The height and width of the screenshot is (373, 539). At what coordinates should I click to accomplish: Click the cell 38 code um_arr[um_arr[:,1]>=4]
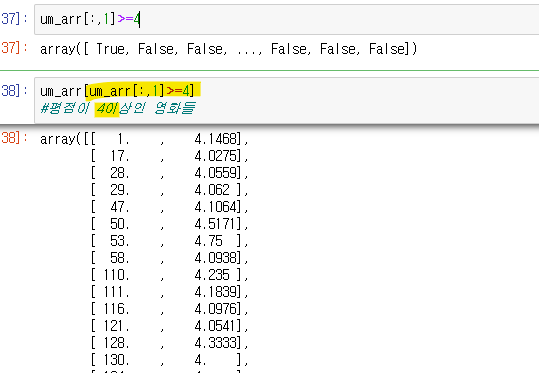pyautogui.click(x=117, y=91)
